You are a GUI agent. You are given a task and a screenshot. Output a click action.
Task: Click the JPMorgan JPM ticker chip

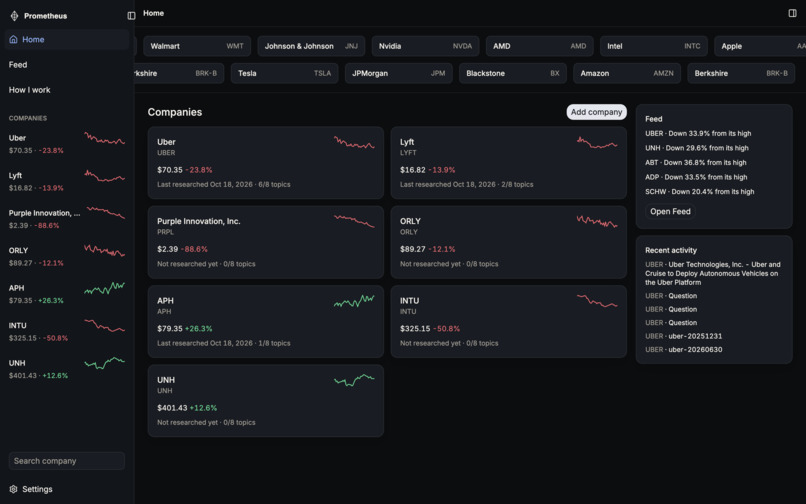click(398, 74)
